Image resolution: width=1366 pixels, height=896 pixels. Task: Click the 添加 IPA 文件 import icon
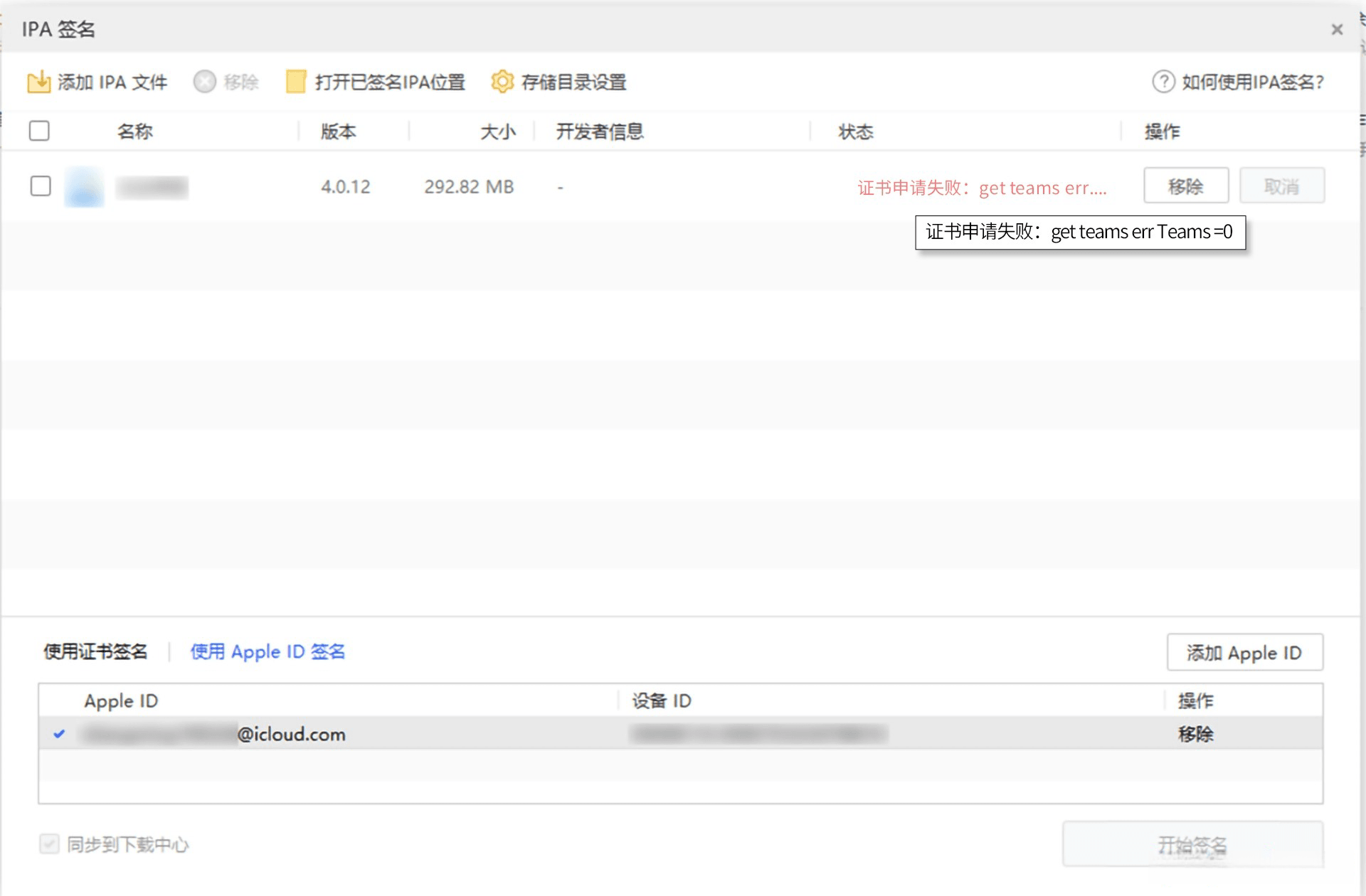[41, 81]
